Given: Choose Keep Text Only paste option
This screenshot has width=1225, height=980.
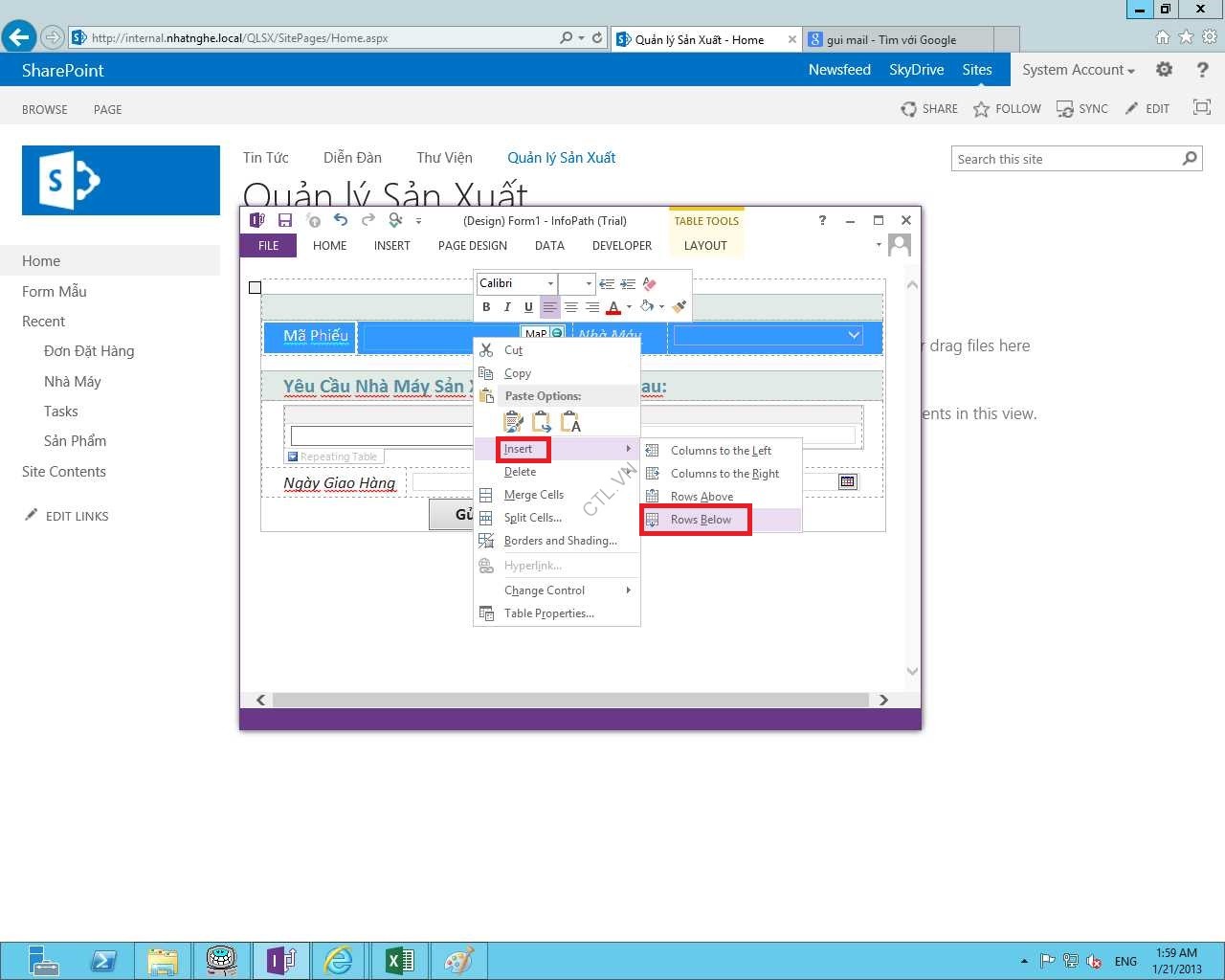Looking at the screenshot, I should click(570, 422).
